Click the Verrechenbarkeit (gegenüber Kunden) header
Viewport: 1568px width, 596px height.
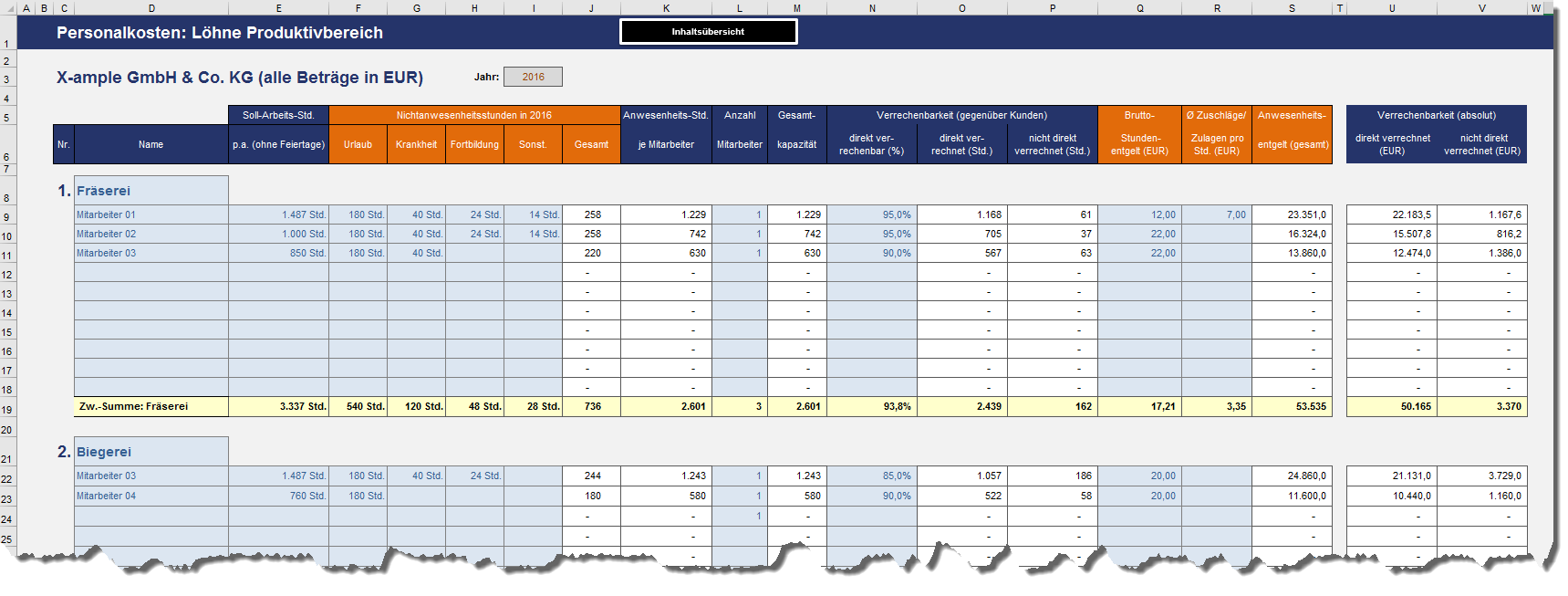tap(962, 115)
